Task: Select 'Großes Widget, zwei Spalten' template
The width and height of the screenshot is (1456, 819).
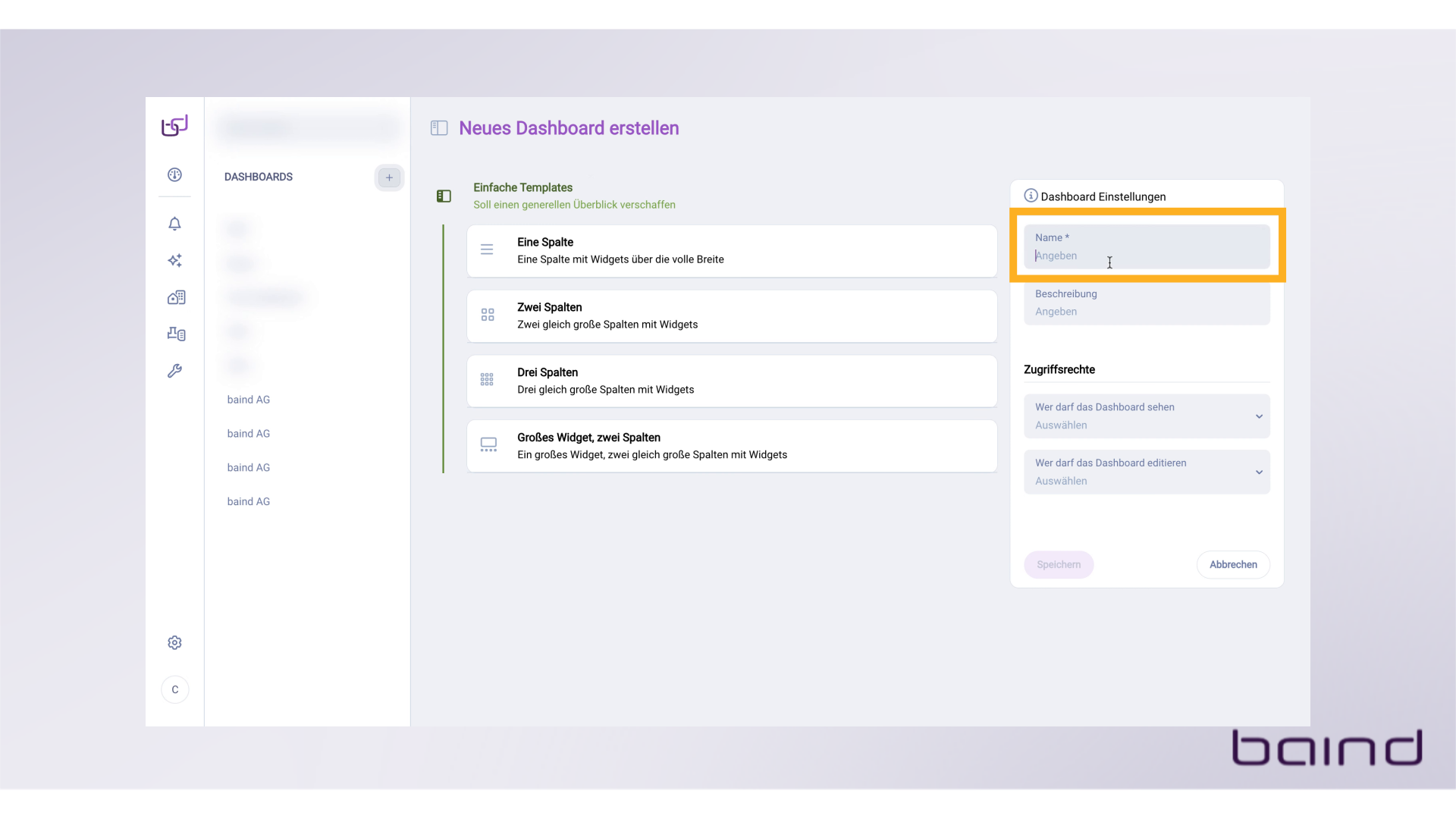Action: click(x=731, y=447)
